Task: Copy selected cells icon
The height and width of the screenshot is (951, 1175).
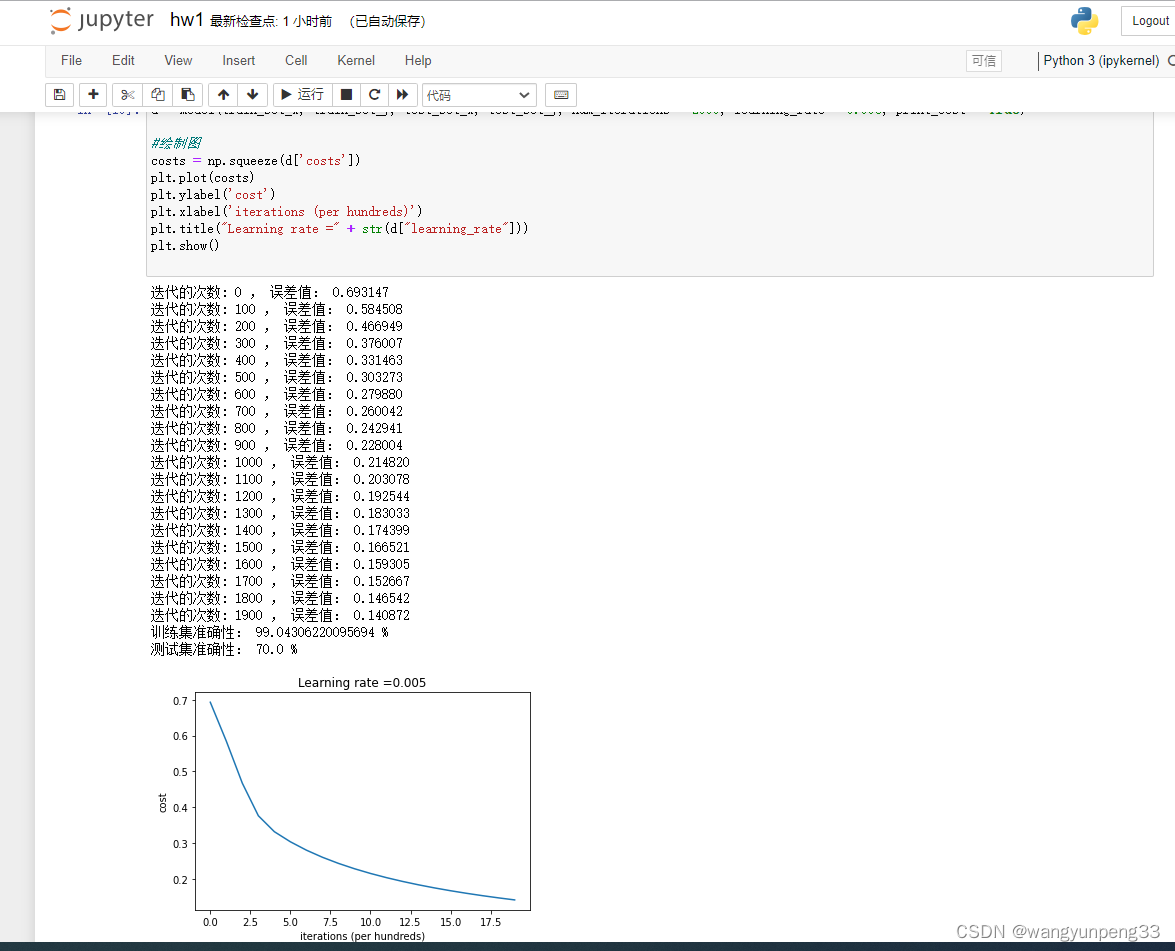Action: [x=157, y=94]
